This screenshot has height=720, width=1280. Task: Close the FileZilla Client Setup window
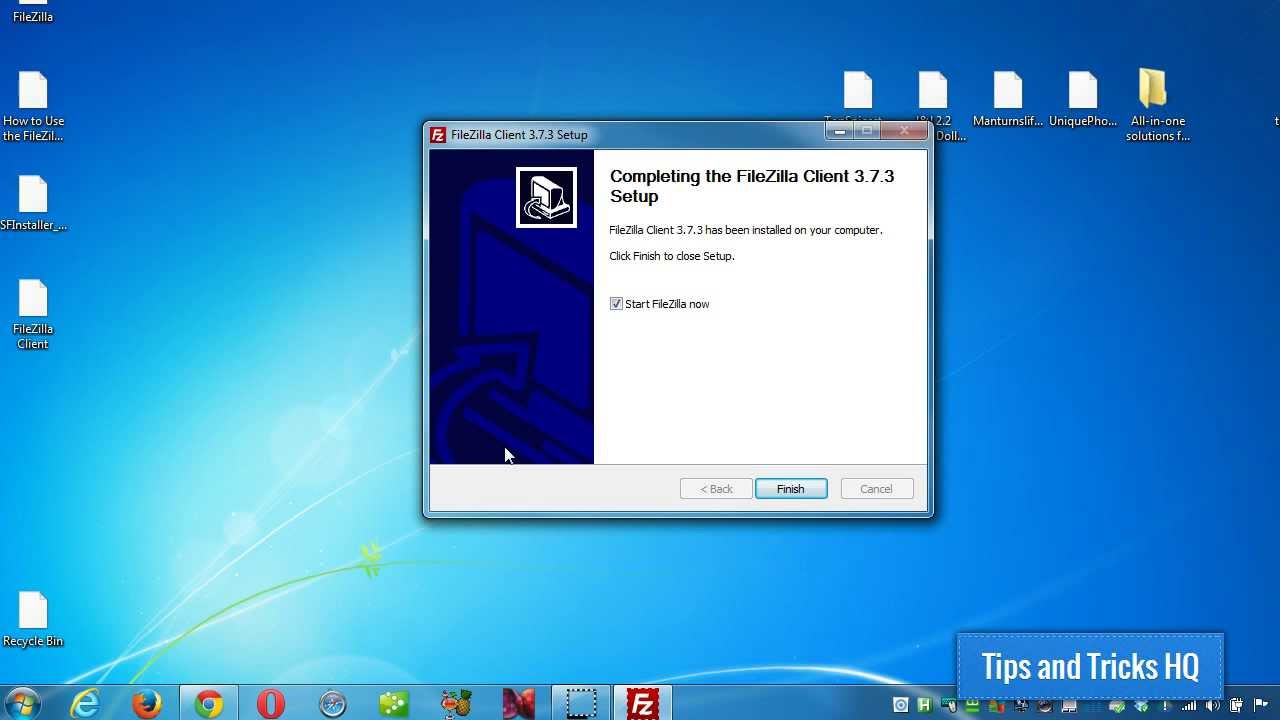[x=905, y=131]
